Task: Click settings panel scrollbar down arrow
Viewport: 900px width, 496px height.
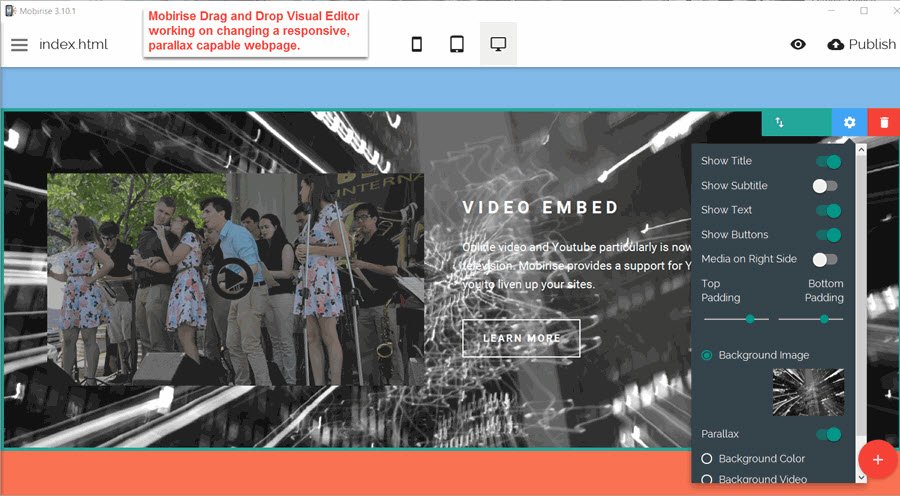Action: click(x=861, y=477)
